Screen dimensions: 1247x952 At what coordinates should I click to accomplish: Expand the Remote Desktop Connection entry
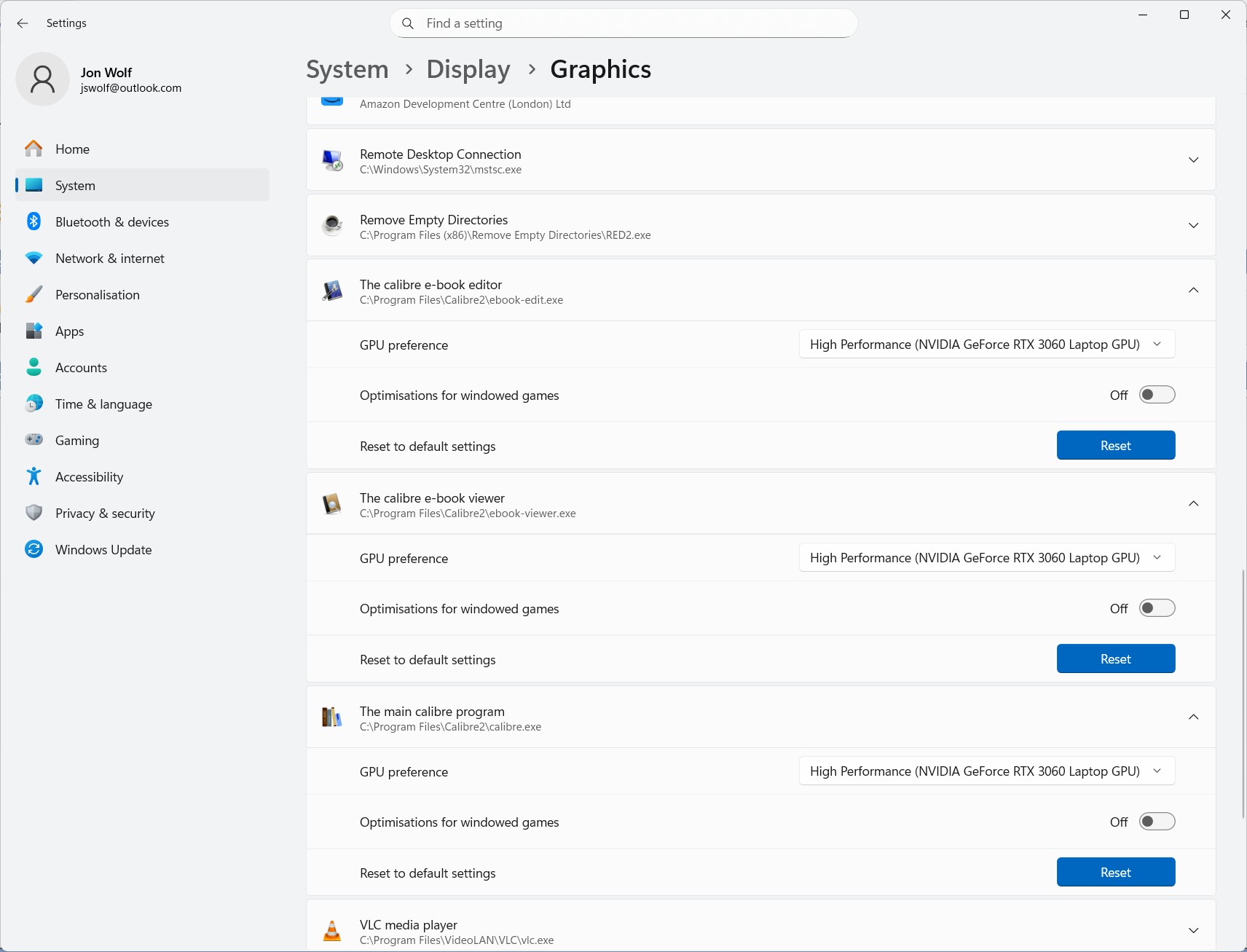pyautogui.click(x=1193, y=160)
